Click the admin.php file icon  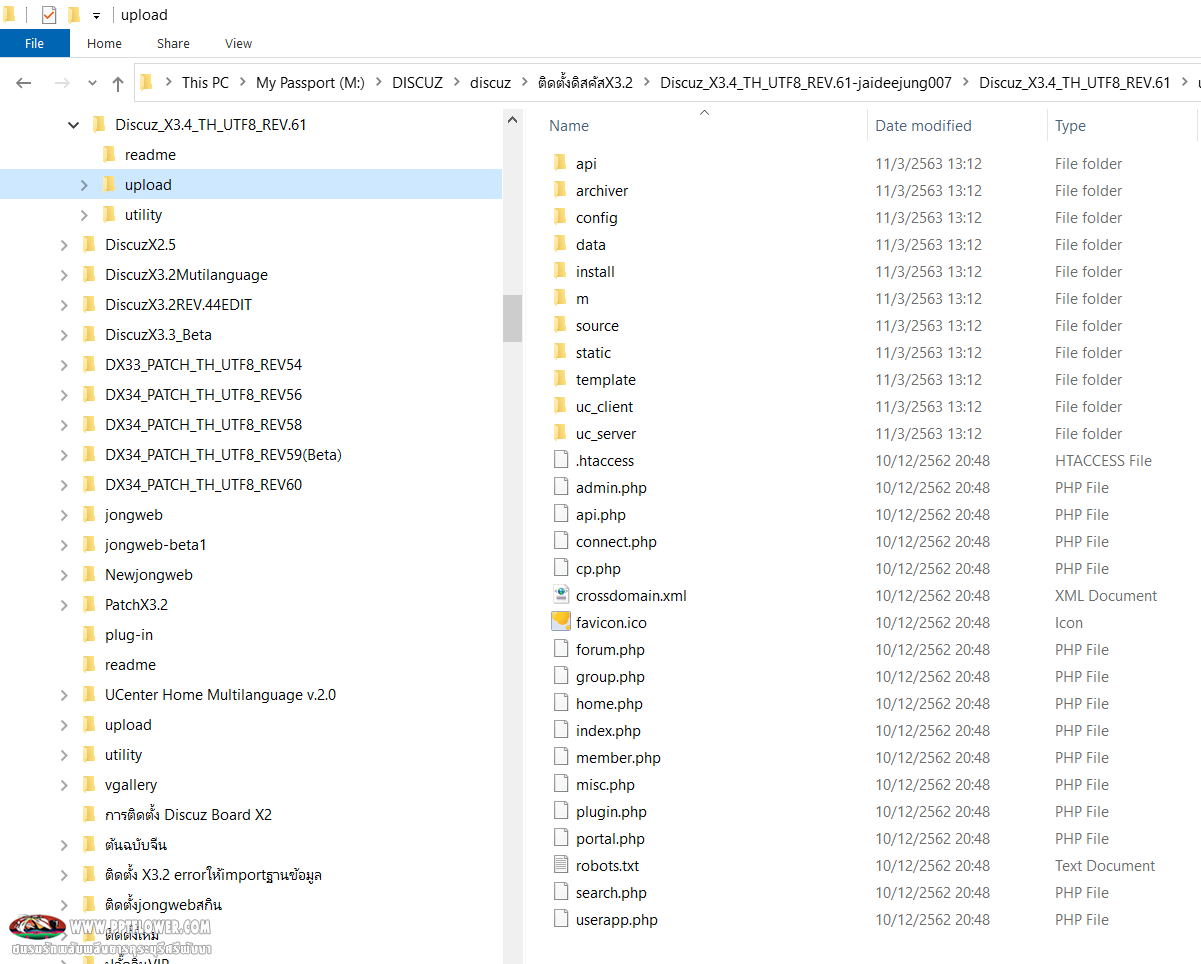(x=560, y=487)
